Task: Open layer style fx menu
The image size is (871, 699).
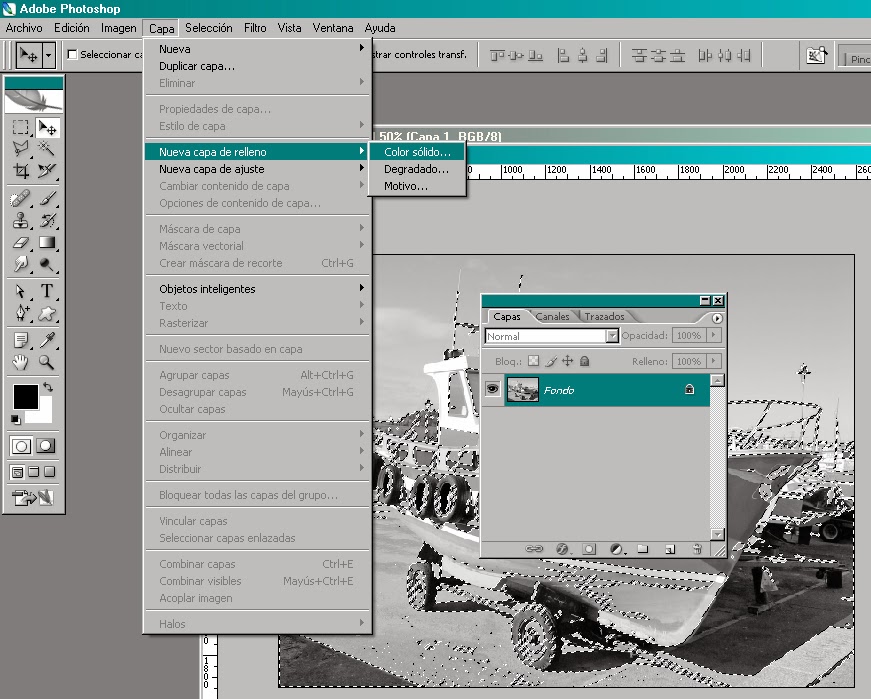Action: coord(562,549)
